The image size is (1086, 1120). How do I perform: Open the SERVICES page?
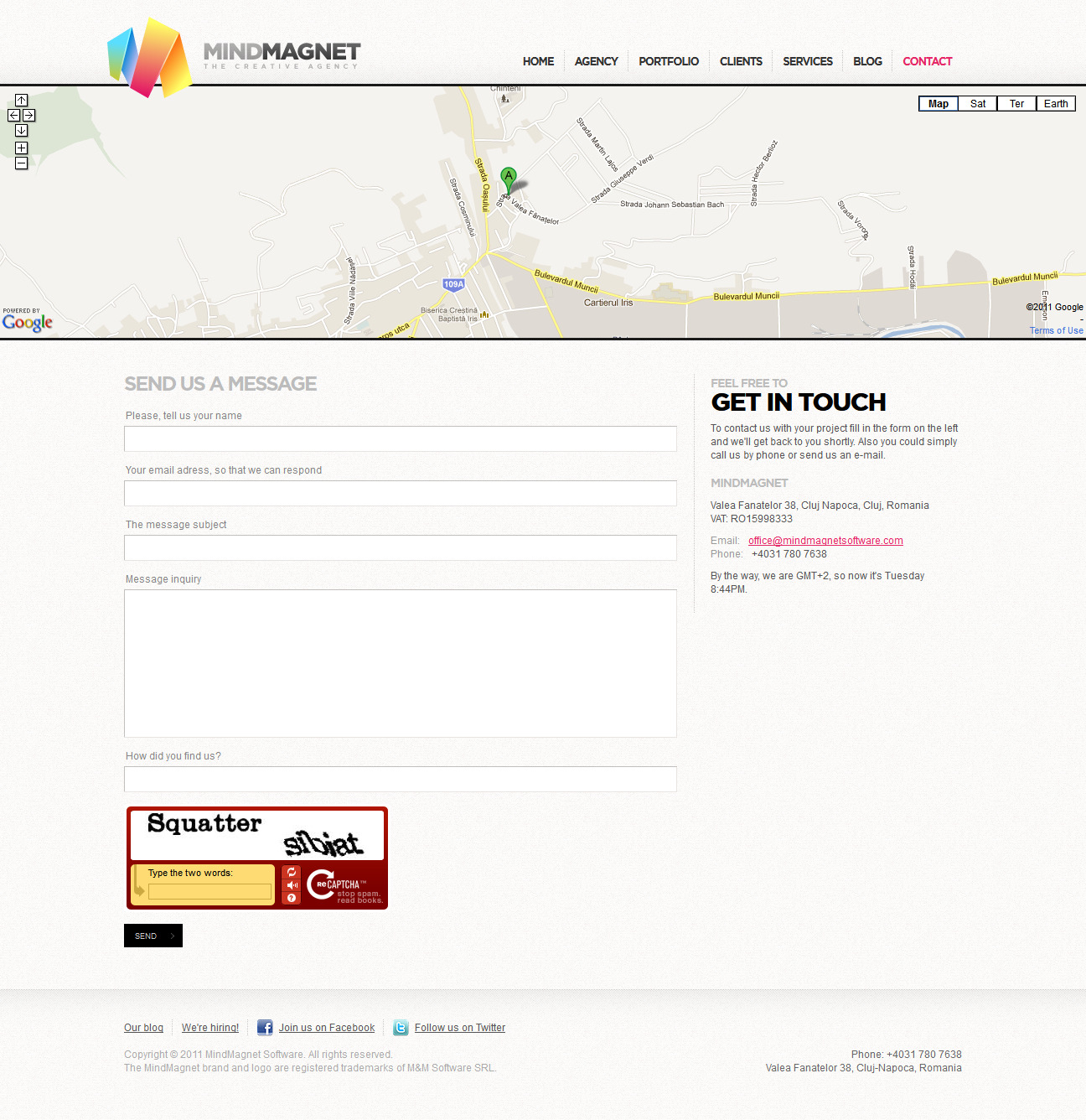pyautogui.click(x=808, y=61)
